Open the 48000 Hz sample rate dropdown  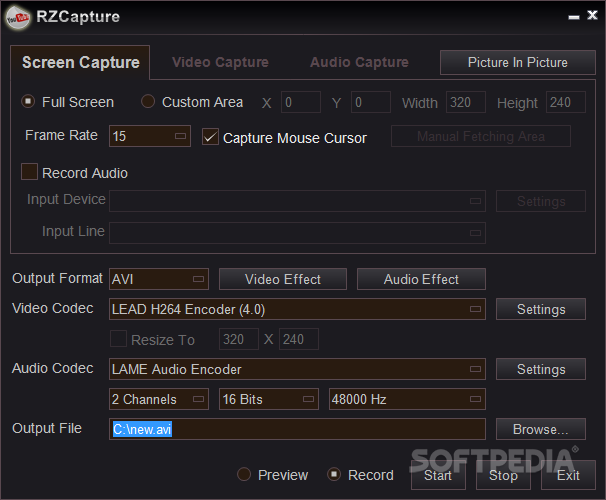click(407, 399)
